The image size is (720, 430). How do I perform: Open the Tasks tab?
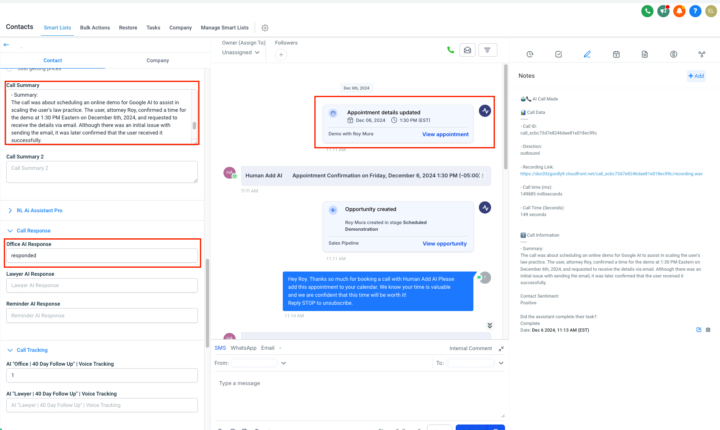pos(153,28)
